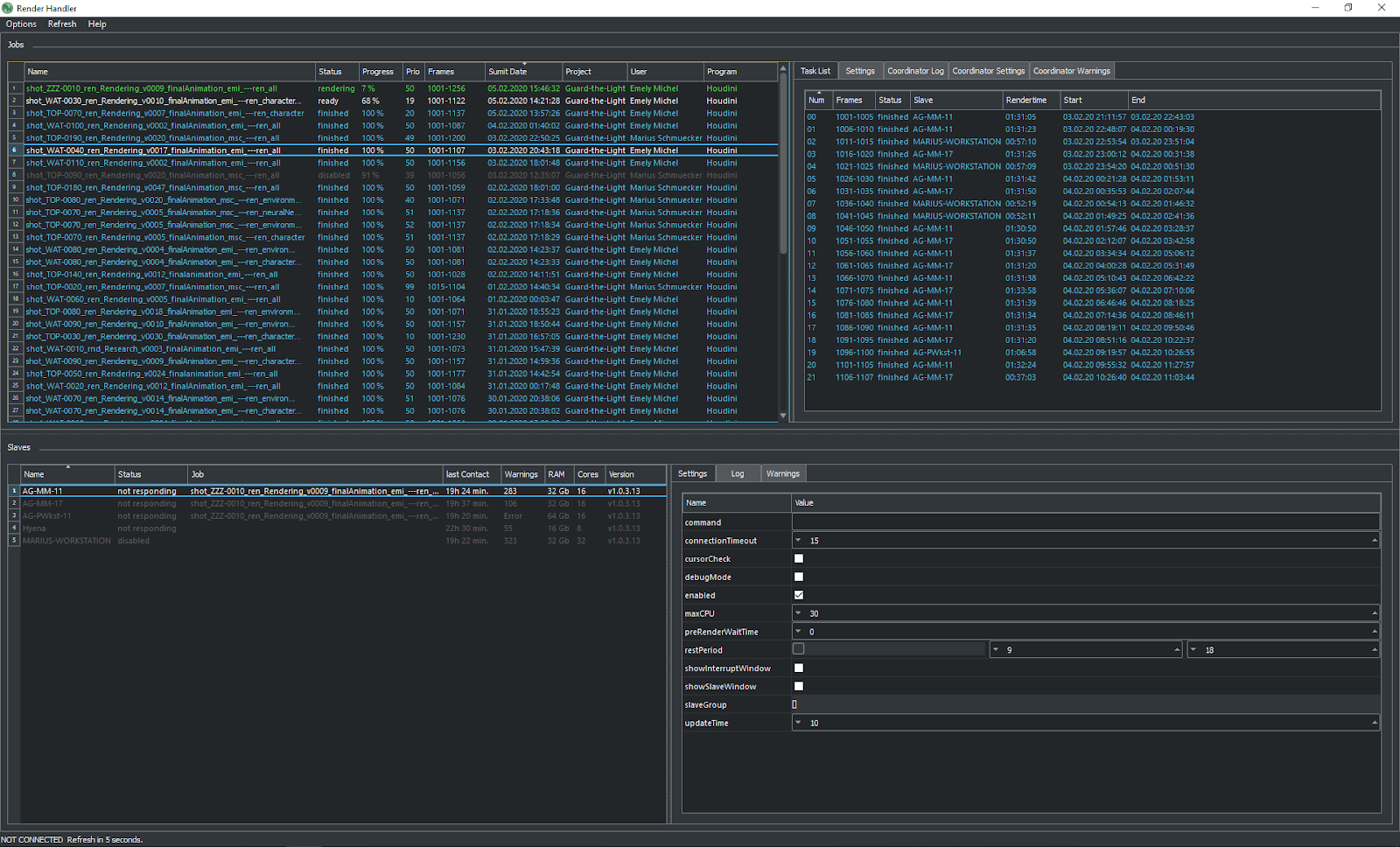Enable the debugMode checkbox
Screen dimensions: 1400x847
[x=798, y=577]
